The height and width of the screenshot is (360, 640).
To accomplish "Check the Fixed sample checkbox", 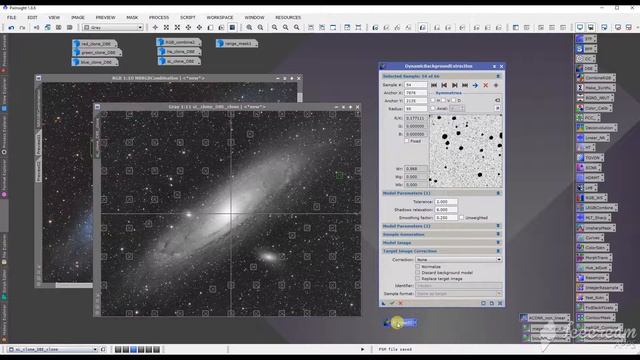I will pos(407,141).
